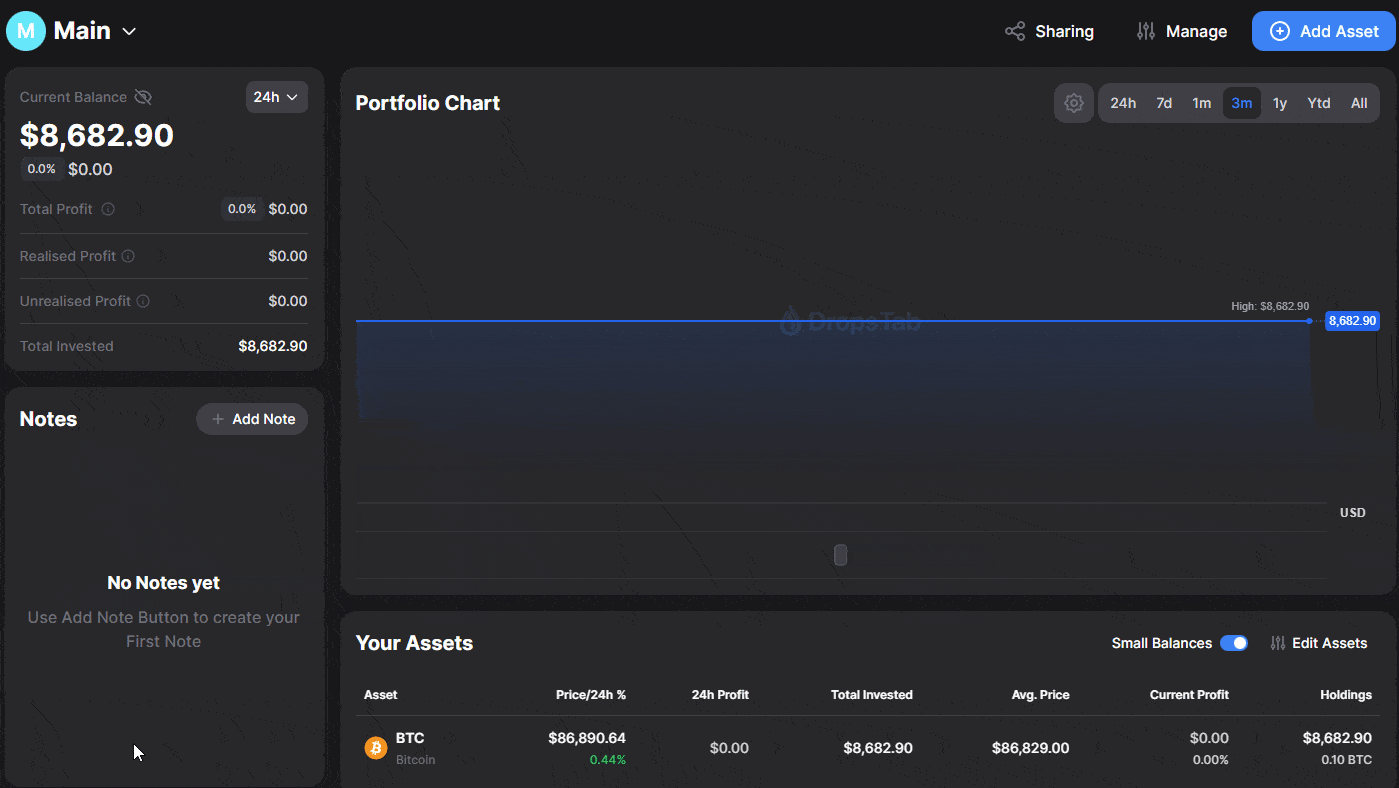The image size is (1399, 788).
Task: Select the 7d chart range tab
Action: tap(1164, 103)
